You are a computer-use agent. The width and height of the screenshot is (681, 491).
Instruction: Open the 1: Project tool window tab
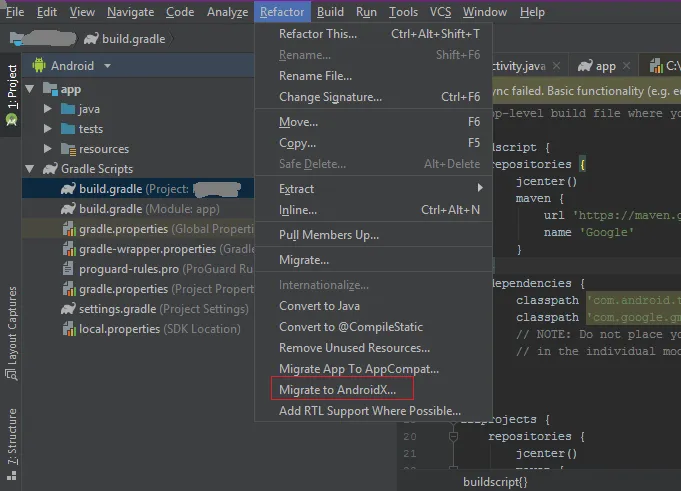click(12, 94)
